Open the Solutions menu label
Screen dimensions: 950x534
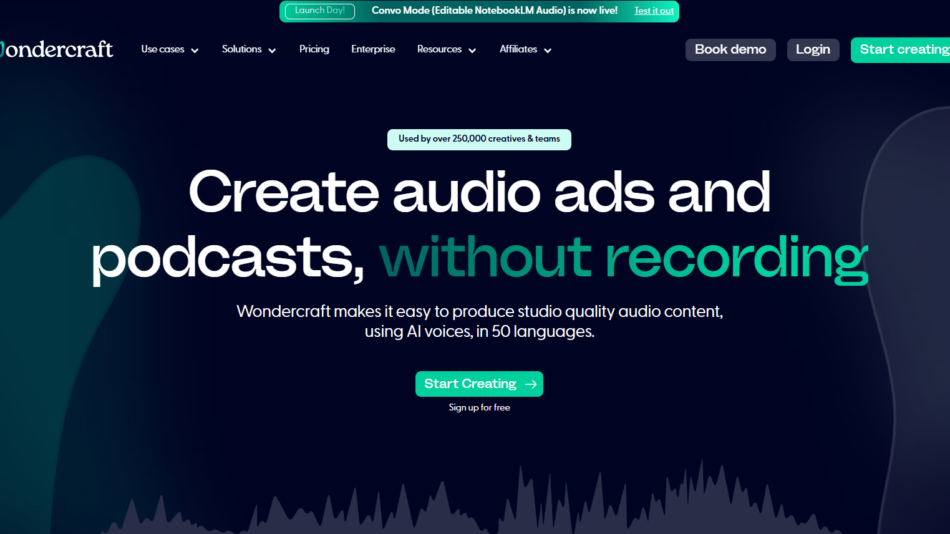(x=241, y=49)
